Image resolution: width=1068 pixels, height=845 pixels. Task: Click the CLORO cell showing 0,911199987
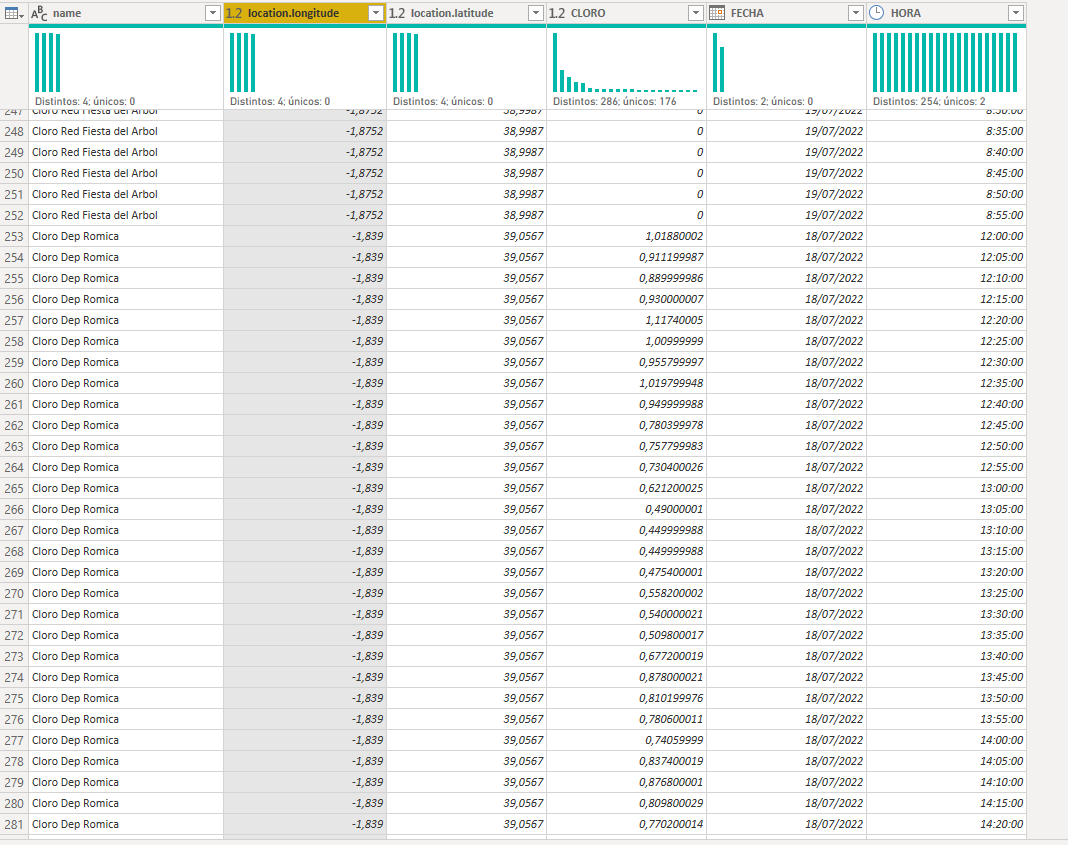[x=627, y=257]
